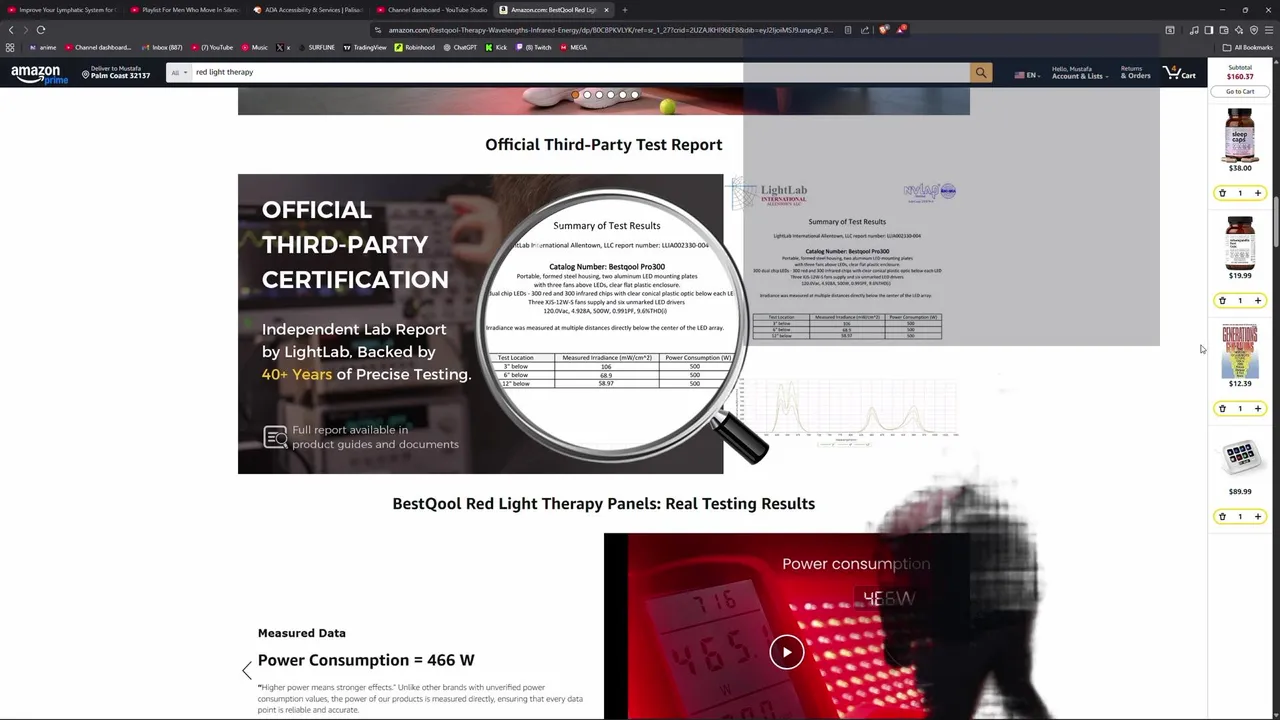Open the TradingView bookmark
Viewport: 1280px width, 720px height.
tap(365, 47)
